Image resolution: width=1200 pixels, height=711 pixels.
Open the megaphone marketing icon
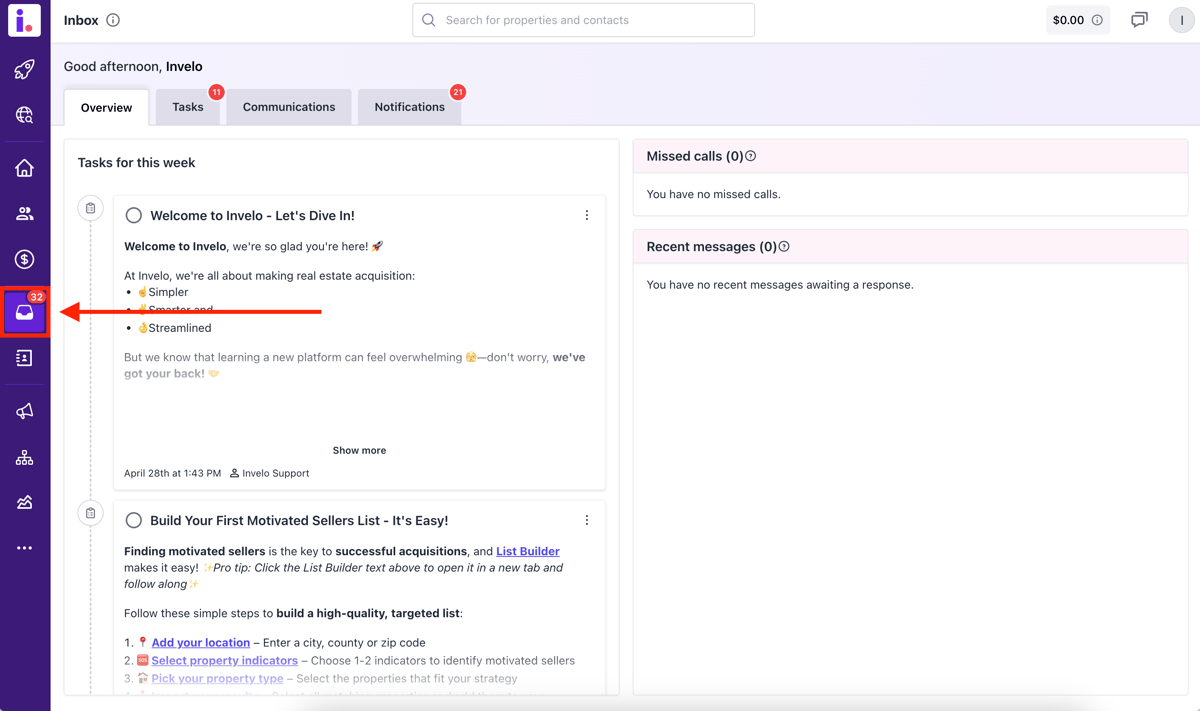[25, 411]
